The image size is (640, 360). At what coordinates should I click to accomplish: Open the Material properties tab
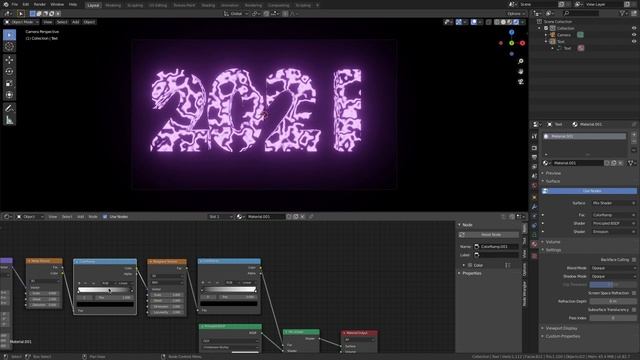tap(534, 244)
